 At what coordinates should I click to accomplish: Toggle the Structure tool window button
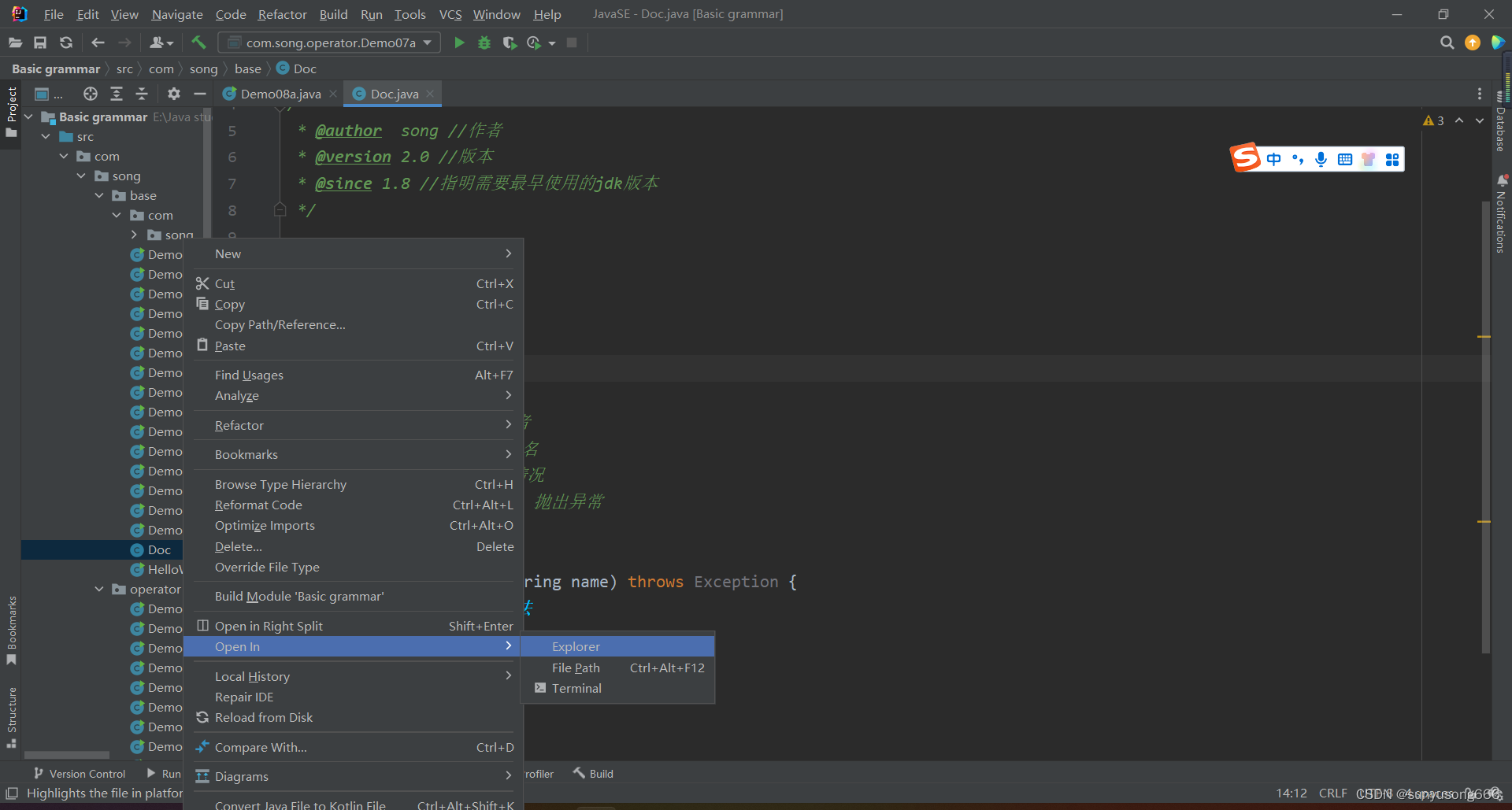point(11,717)
